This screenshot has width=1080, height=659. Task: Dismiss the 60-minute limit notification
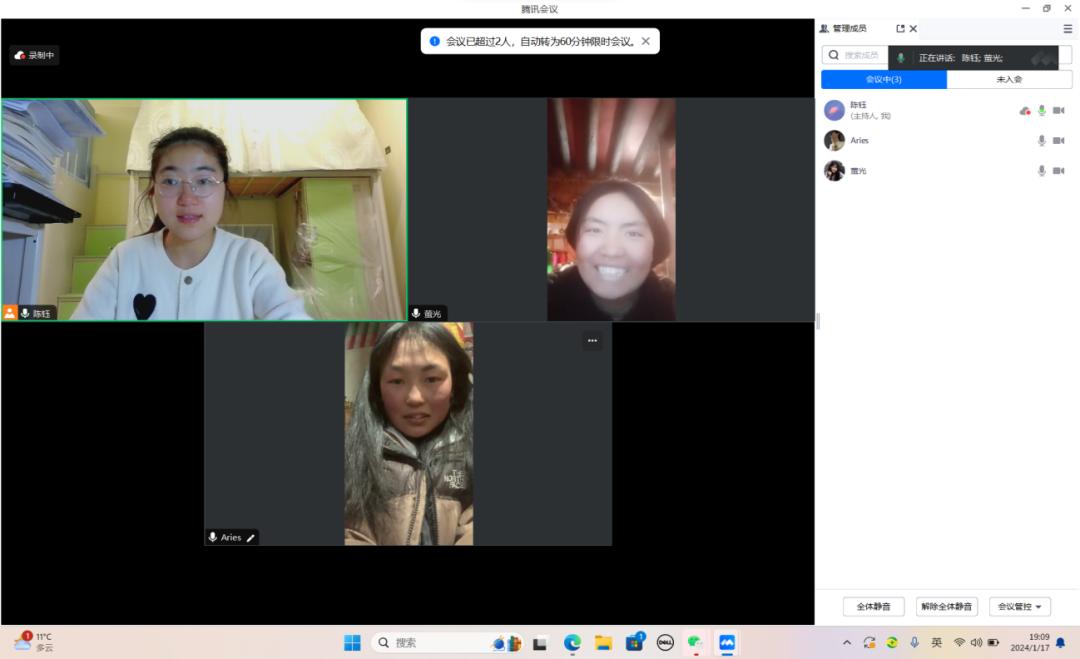[x=646, y=41]
